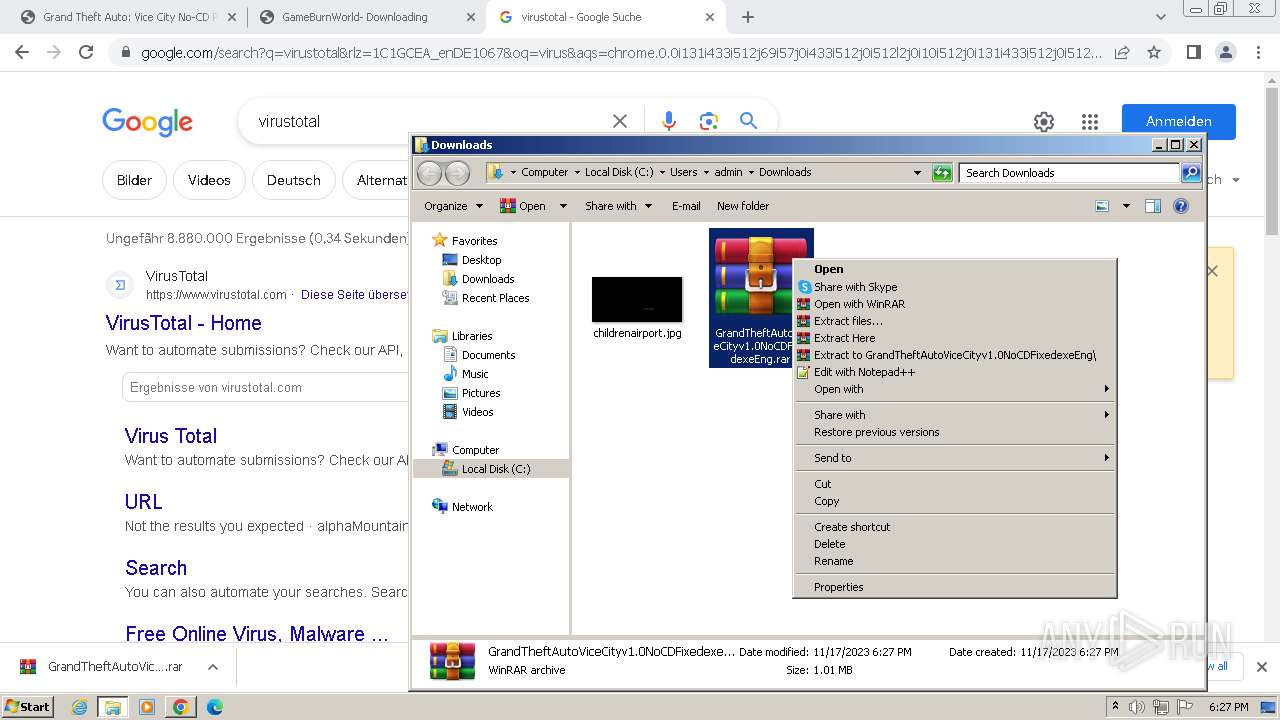
Task: Open Google apps grid icon
Action: [x=1090, y=122]
